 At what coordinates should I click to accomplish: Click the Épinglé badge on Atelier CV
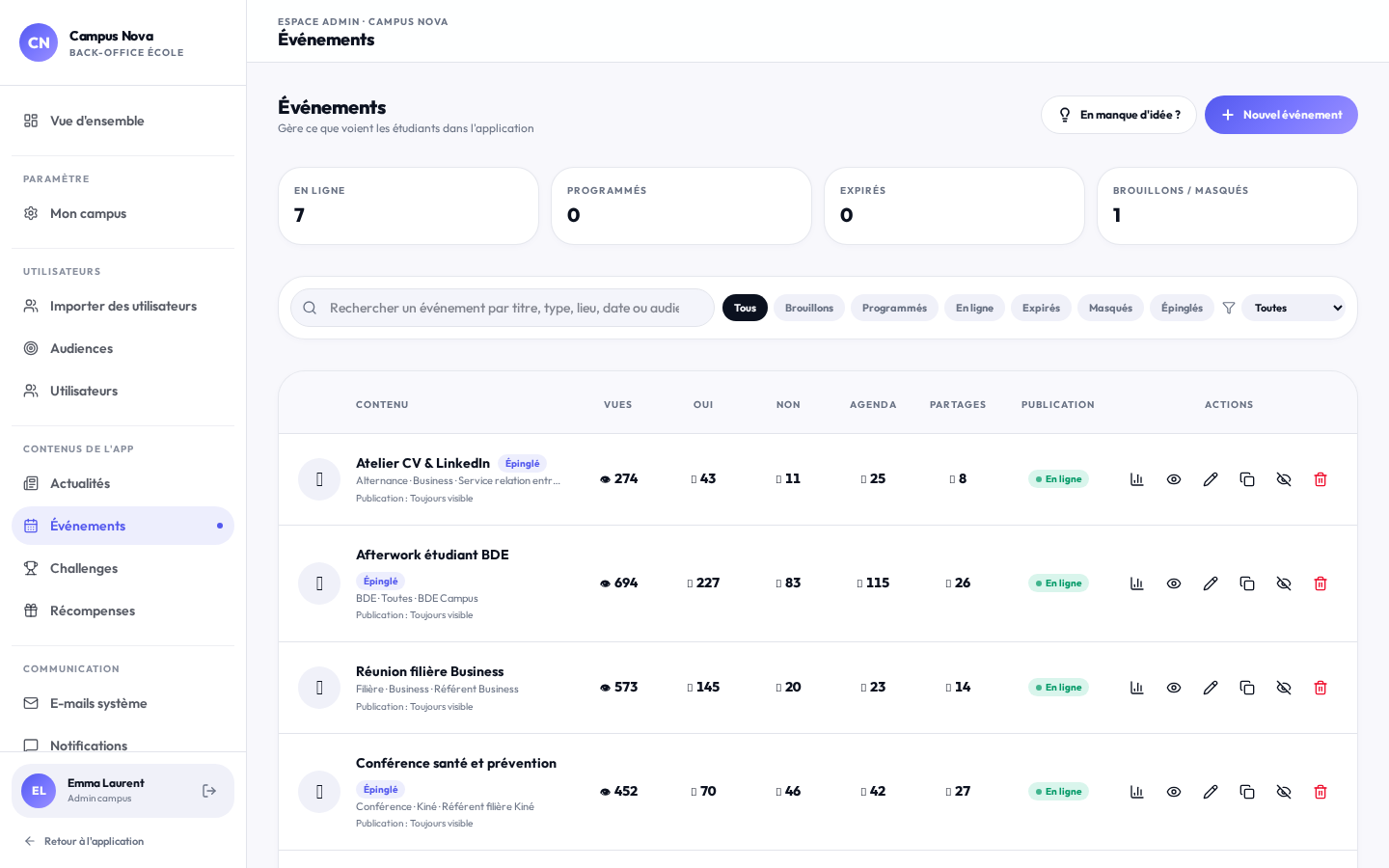pyautogui.click(x=522, y=464)
